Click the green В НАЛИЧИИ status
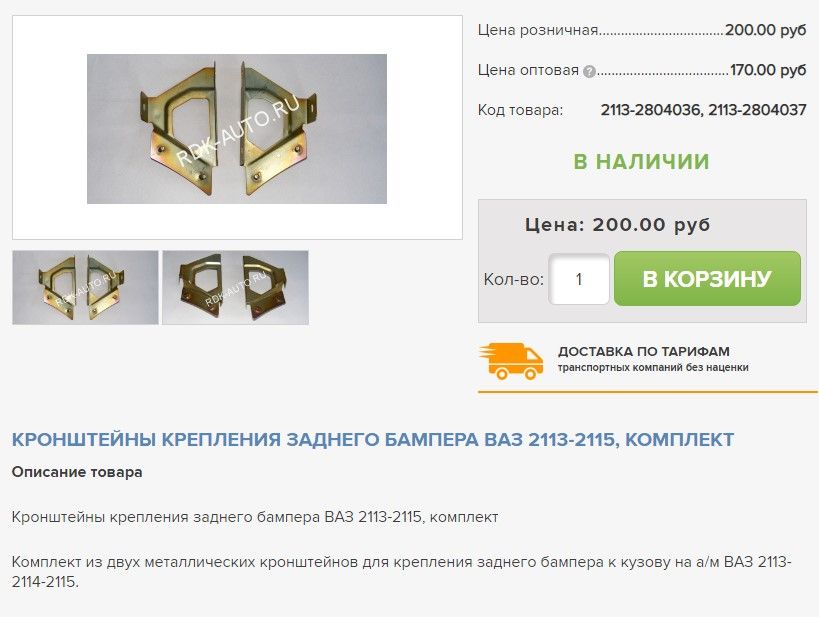The width and height of the screenshot is (819, 623). pos(641,161)
